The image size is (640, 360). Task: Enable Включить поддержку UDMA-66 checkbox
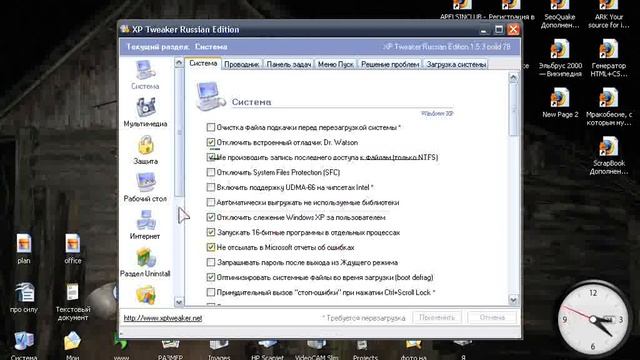pyautogui.click(x=211, y=187)
